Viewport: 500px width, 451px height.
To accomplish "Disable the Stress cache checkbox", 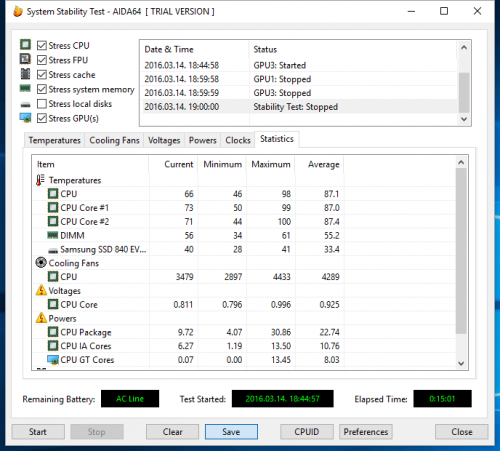I will coord(42,75).
